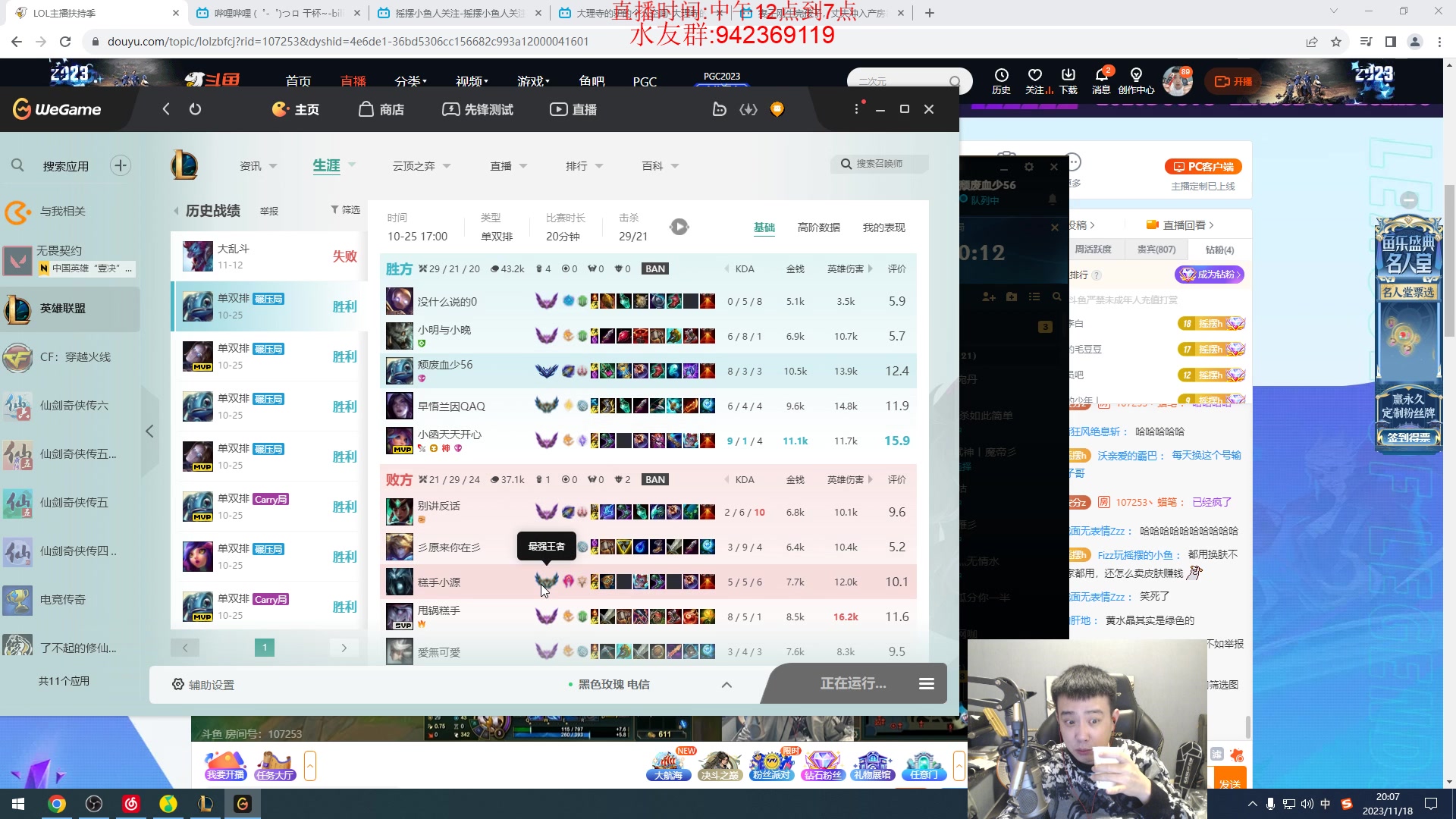
Task: Open hamburger menu beside 正在运行
Action: (x=926, y=684)
